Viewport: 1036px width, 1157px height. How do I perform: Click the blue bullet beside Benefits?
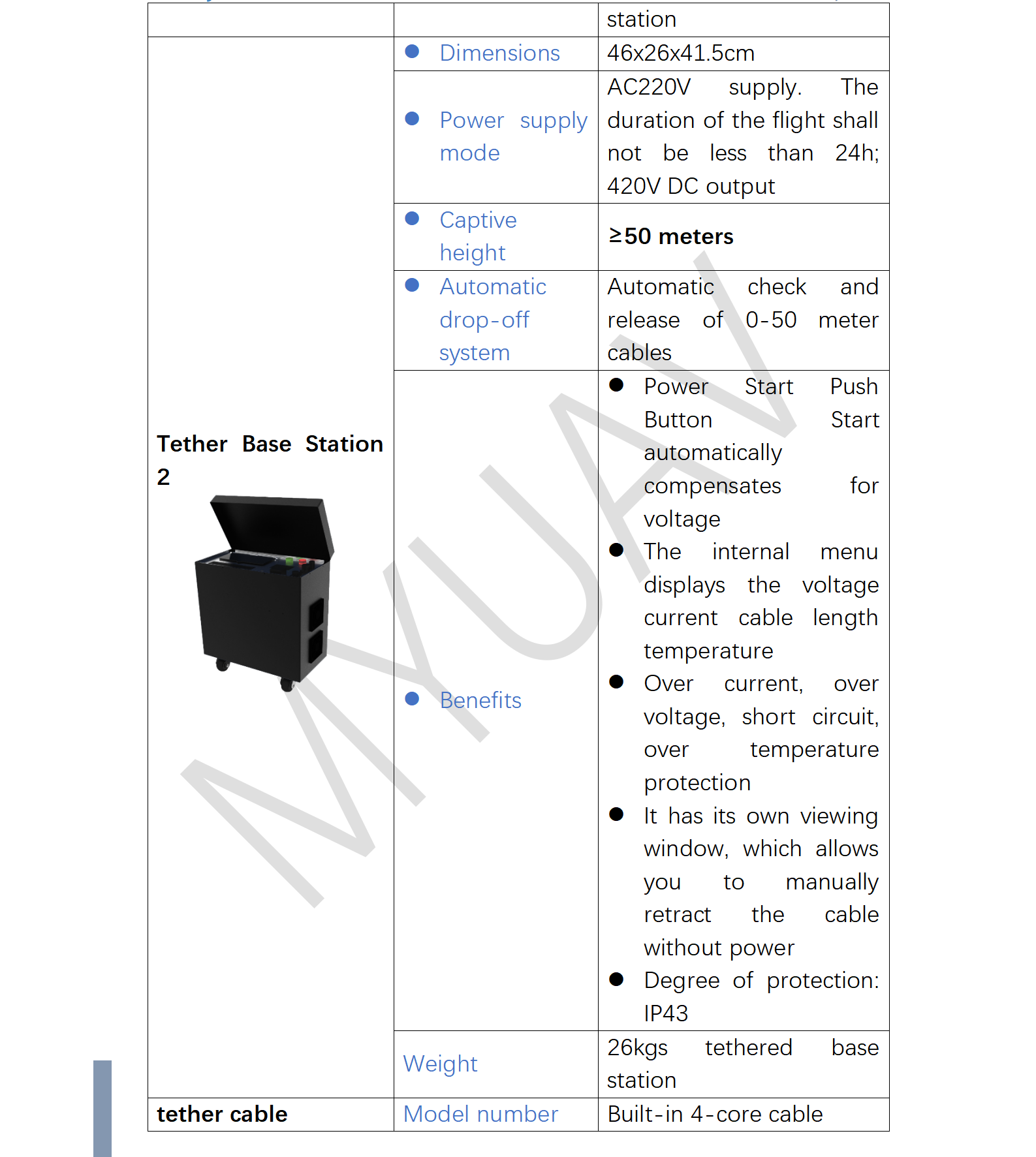pyautogui.click(x=412, y=699)
